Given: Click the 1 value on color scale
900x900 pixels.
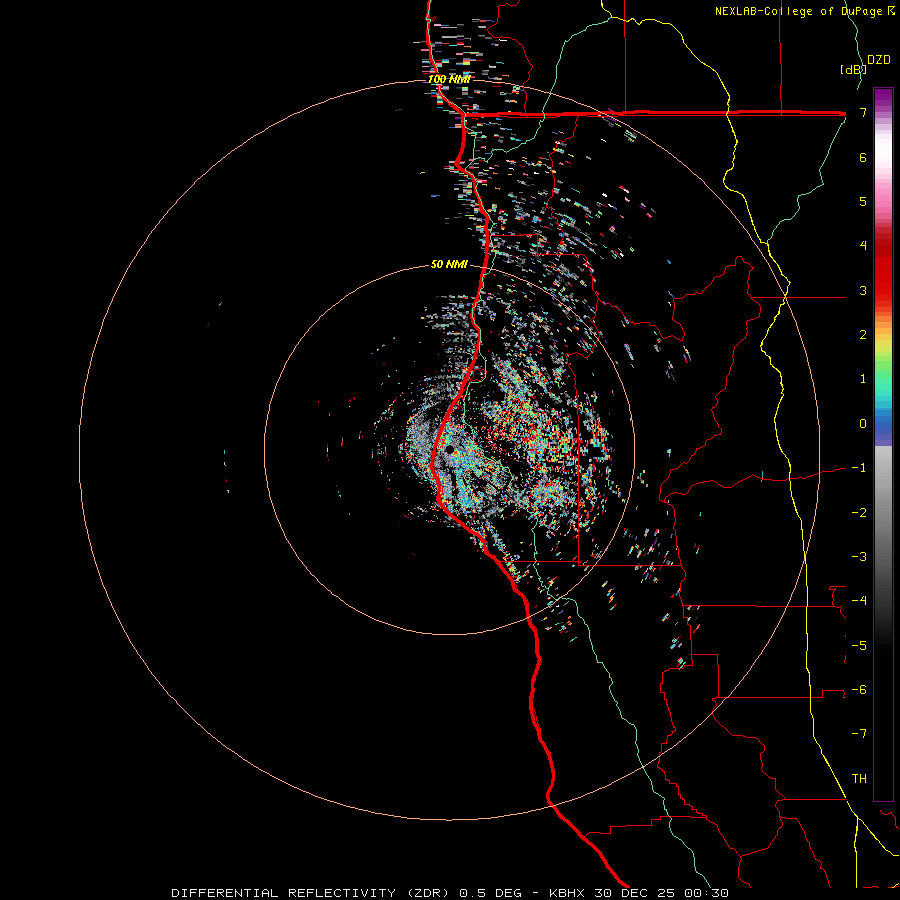Looking at the screenshot, I should 863,379.
